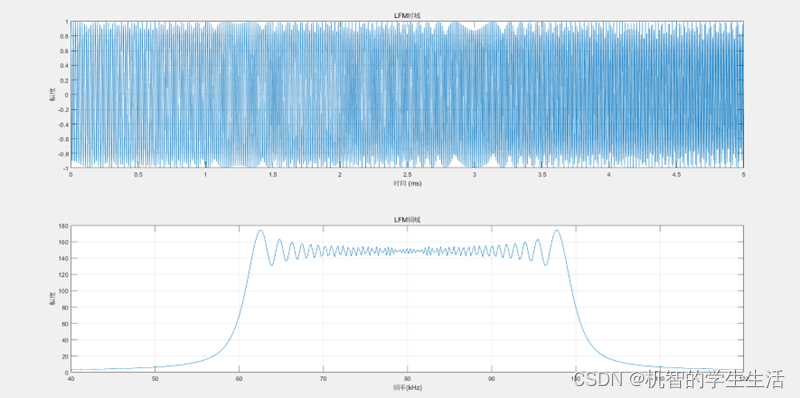Screen dimensions: 800x398
Task: Click the '120' tick on the bottom y-axis
Action: tap(64, 275)
